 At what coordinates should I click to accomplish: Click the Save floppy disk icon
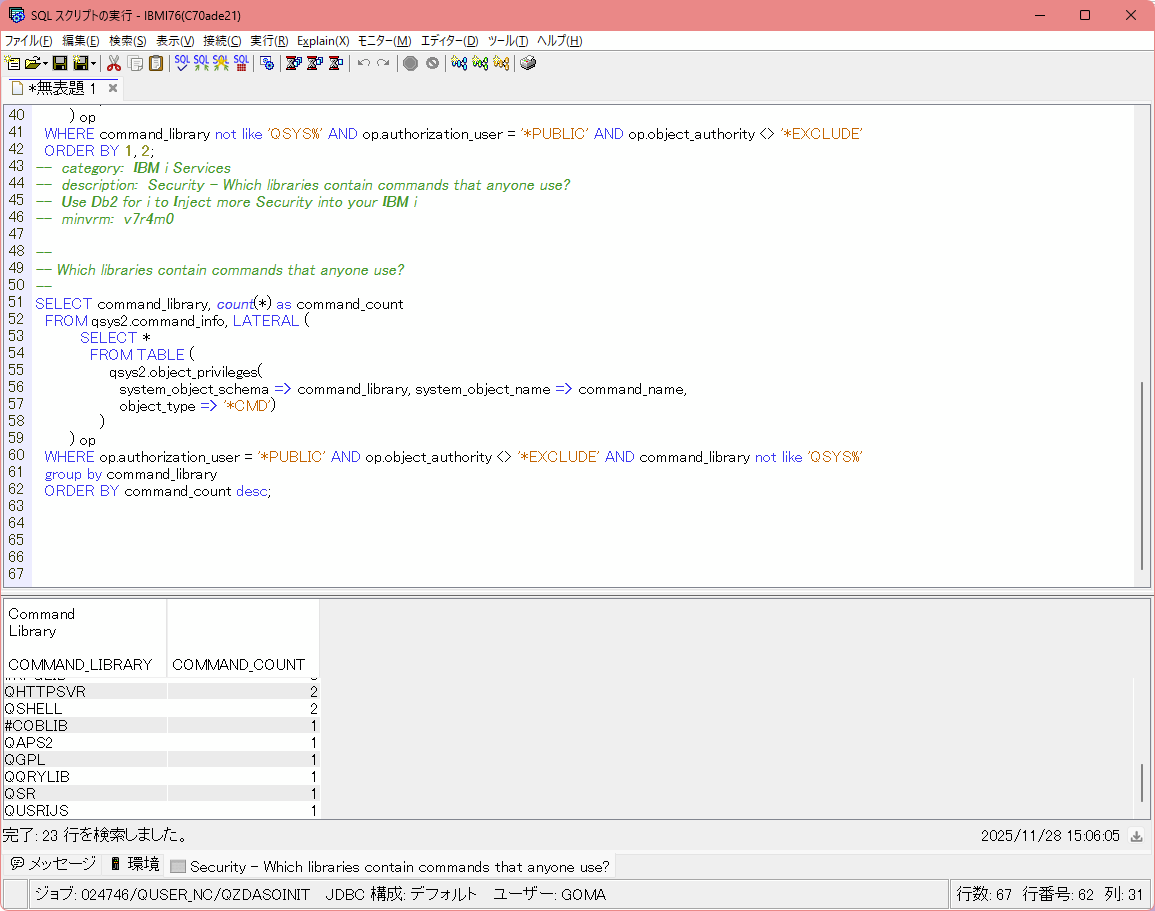[x=60, y=63]
